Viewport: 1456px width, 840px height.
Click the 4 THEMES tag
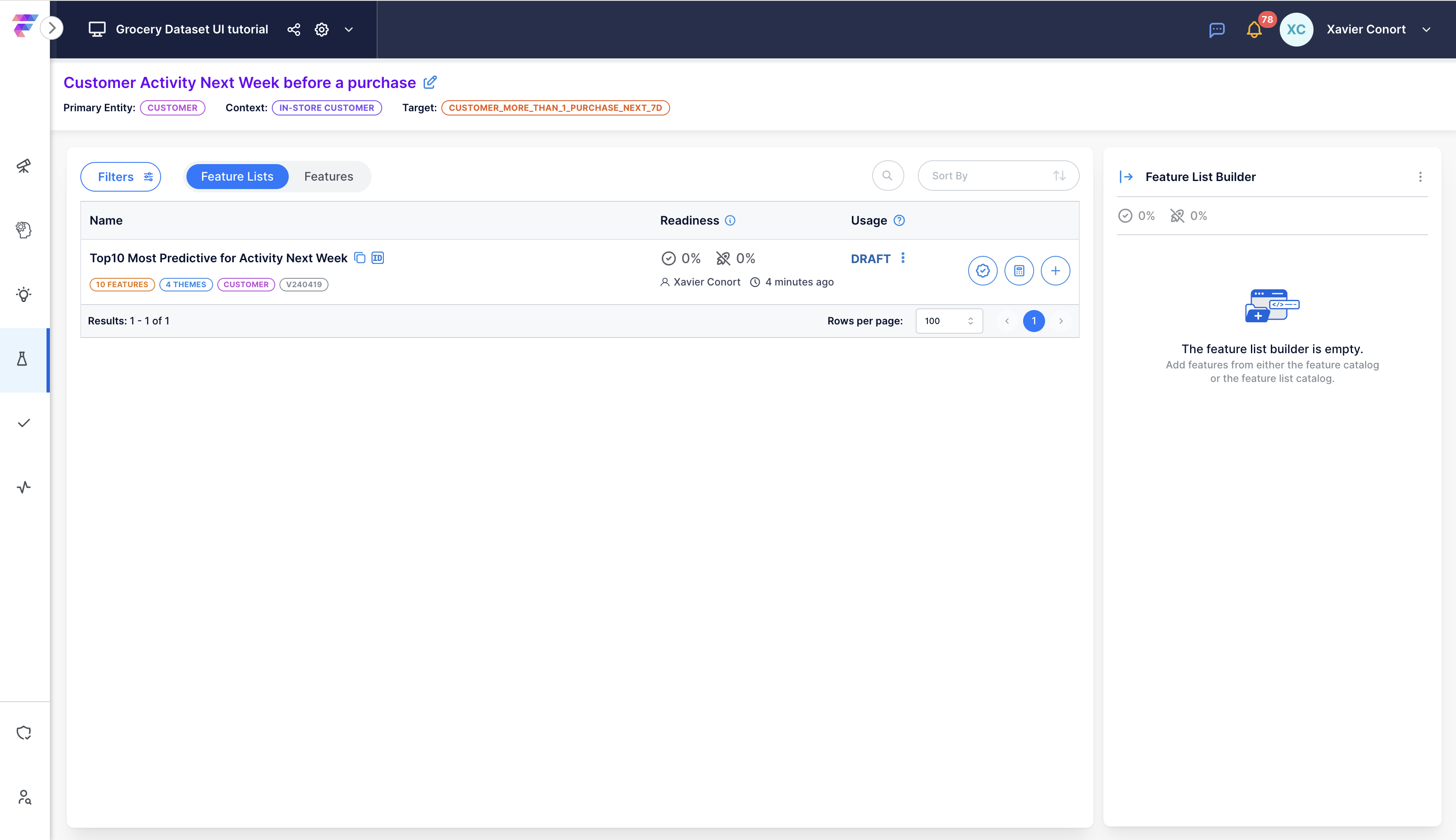click(186, 284)
